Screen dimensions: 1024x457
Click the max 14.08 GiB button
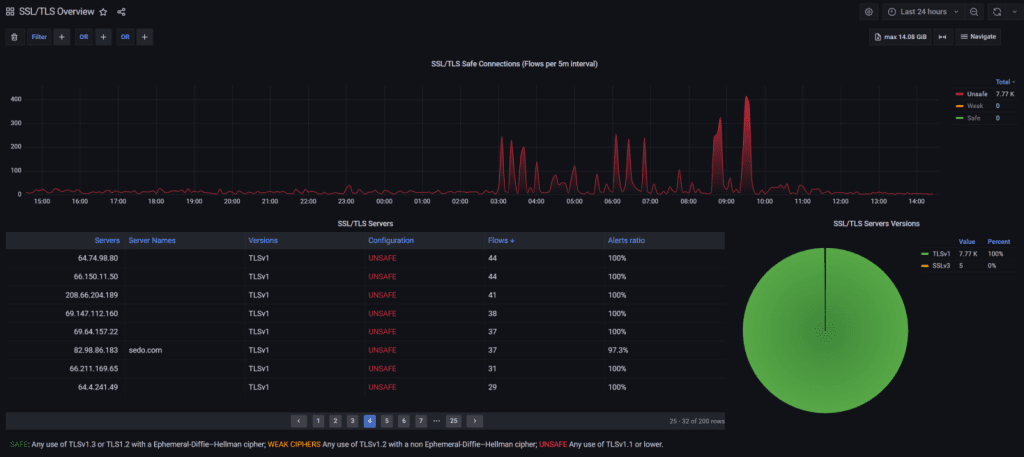tap(900, 37)
